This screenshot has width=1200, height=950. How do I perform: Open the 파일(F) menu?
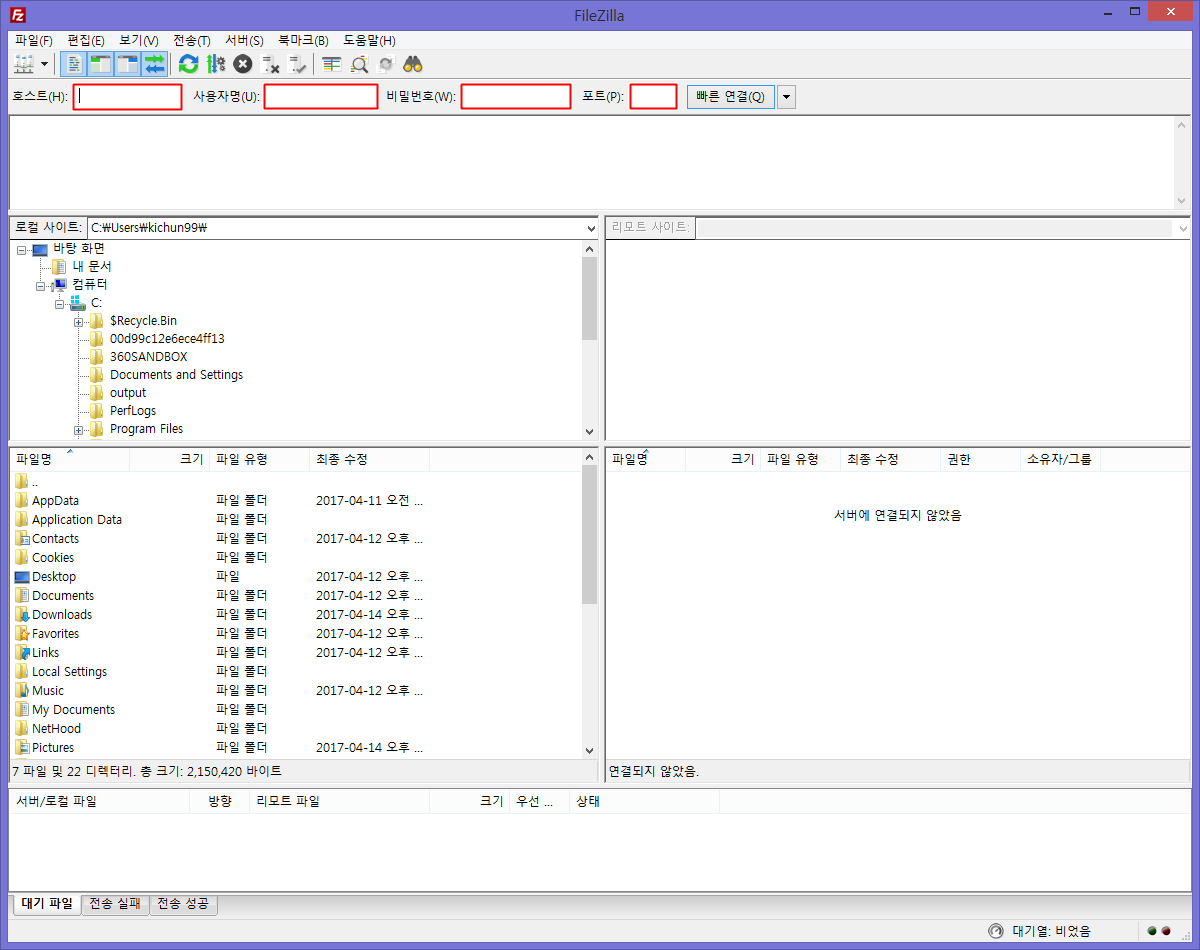click(34, 40)
